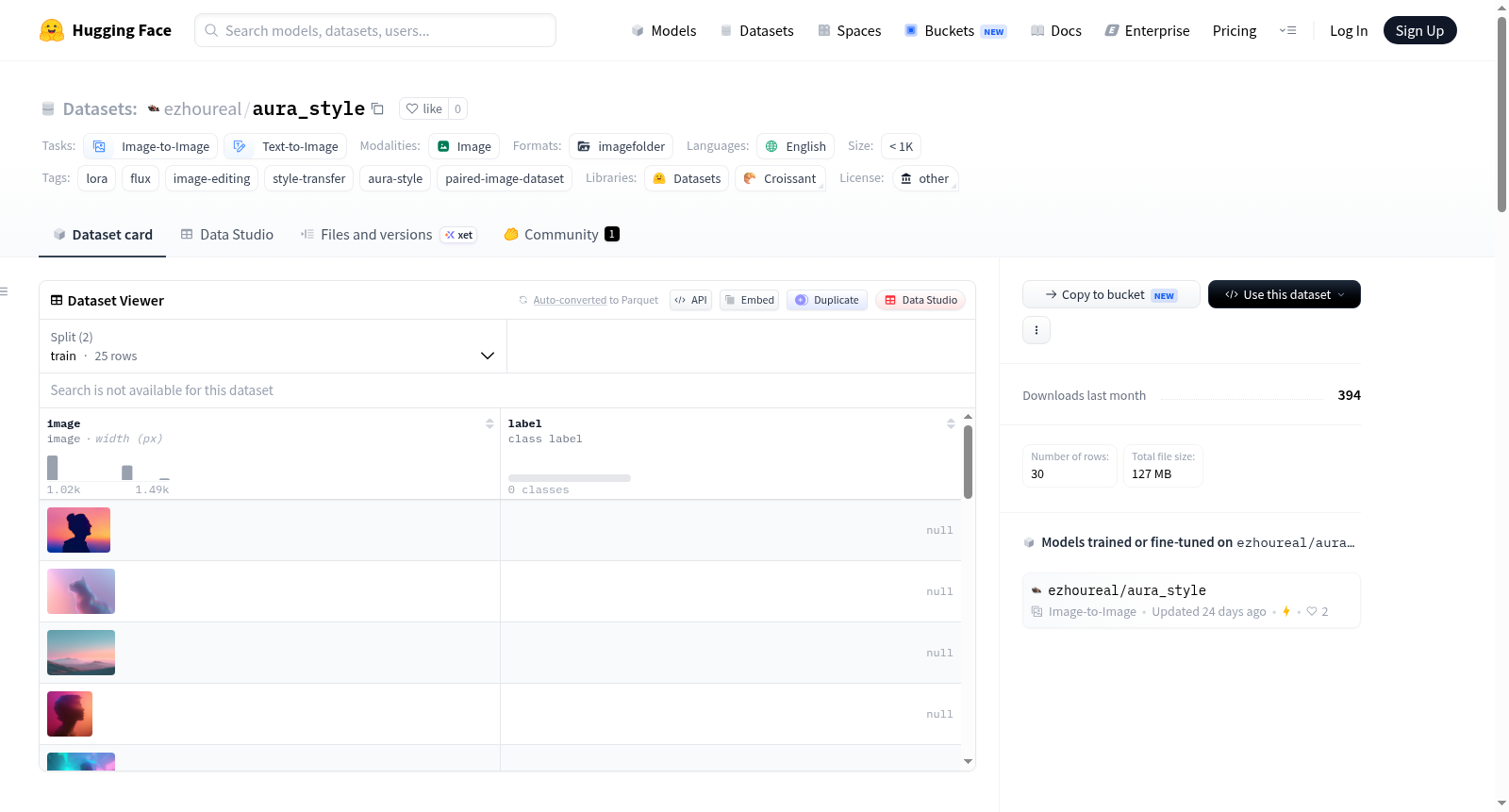Copy dataset name with the copy icon
This screenshot has width=1509, height=812.
[x=377, y=108]
